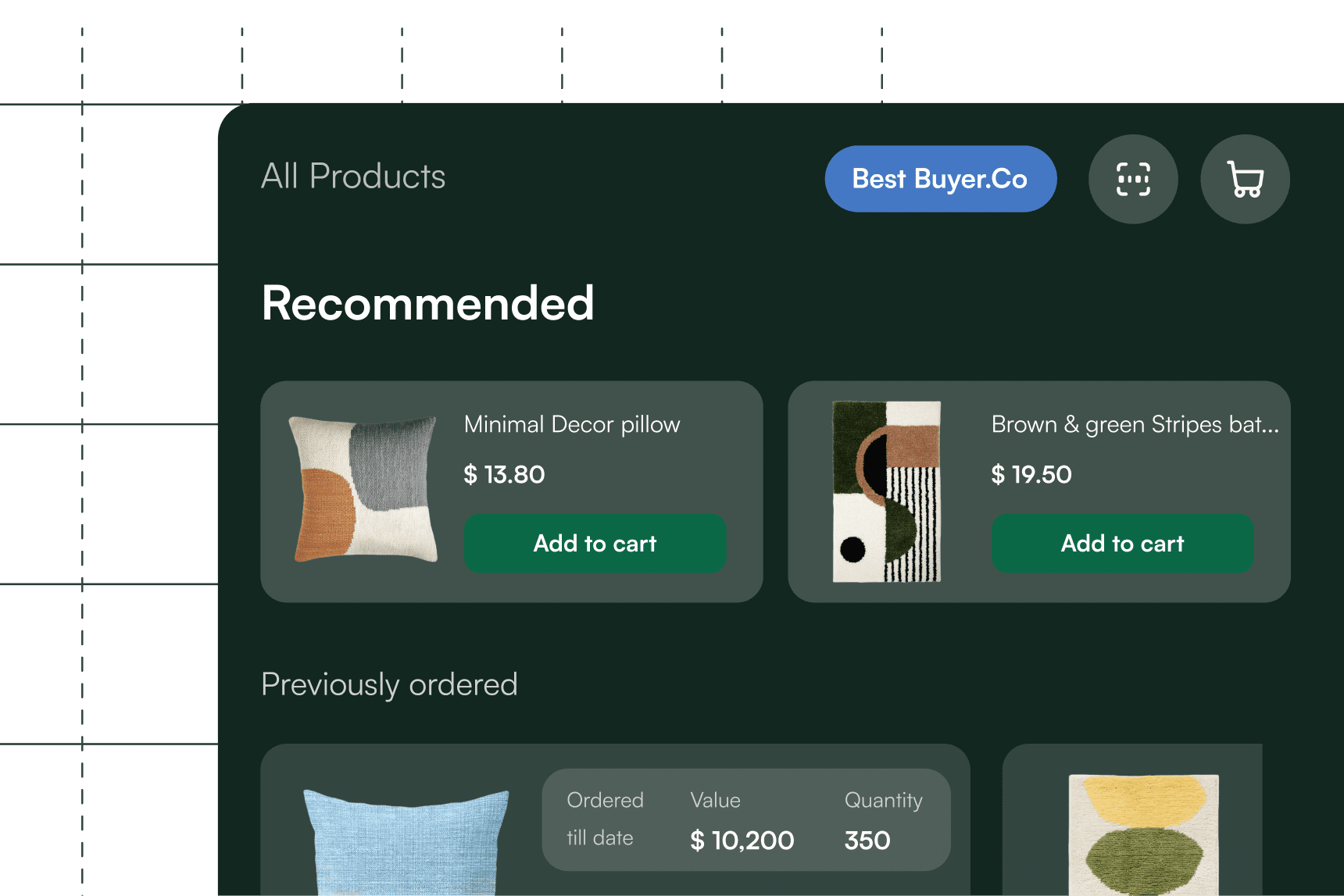The image size is (1344, 896).
Task: Open the barcode scanner icon
Action: pyautogui.click(x=1133, y=179)
